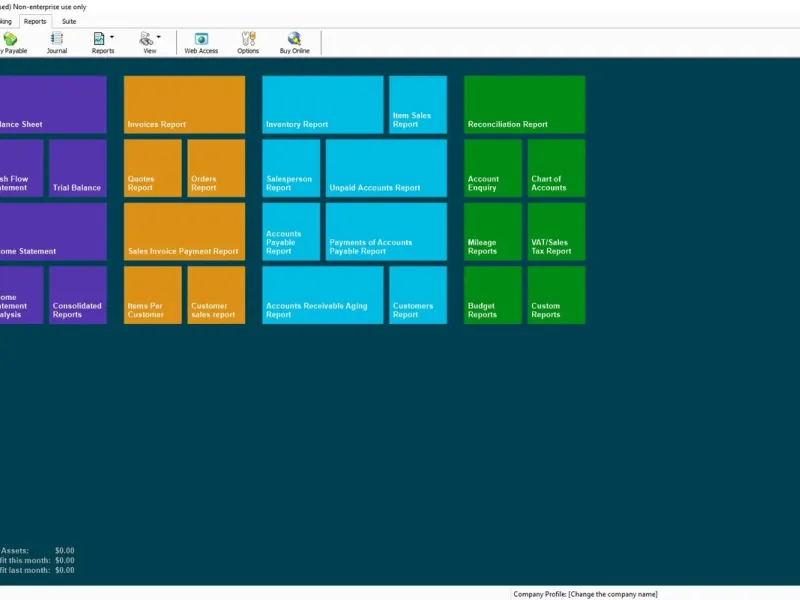800x600 pixels.
Task: Open the Unpaid Accounts Report tile
Action: [386, 168]
